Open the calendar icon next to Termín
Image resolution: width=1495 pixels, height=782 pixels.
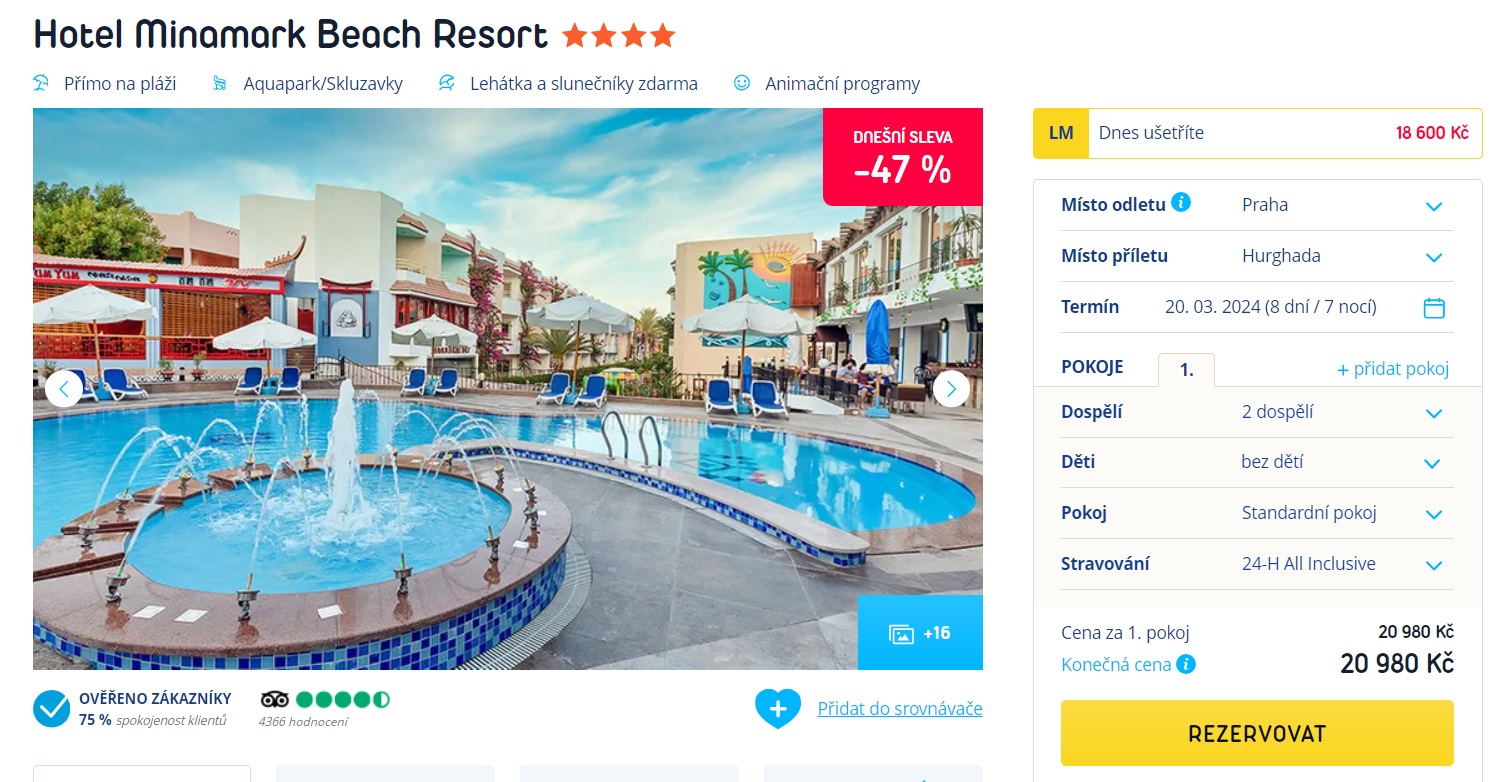[x=1434, y=308]
